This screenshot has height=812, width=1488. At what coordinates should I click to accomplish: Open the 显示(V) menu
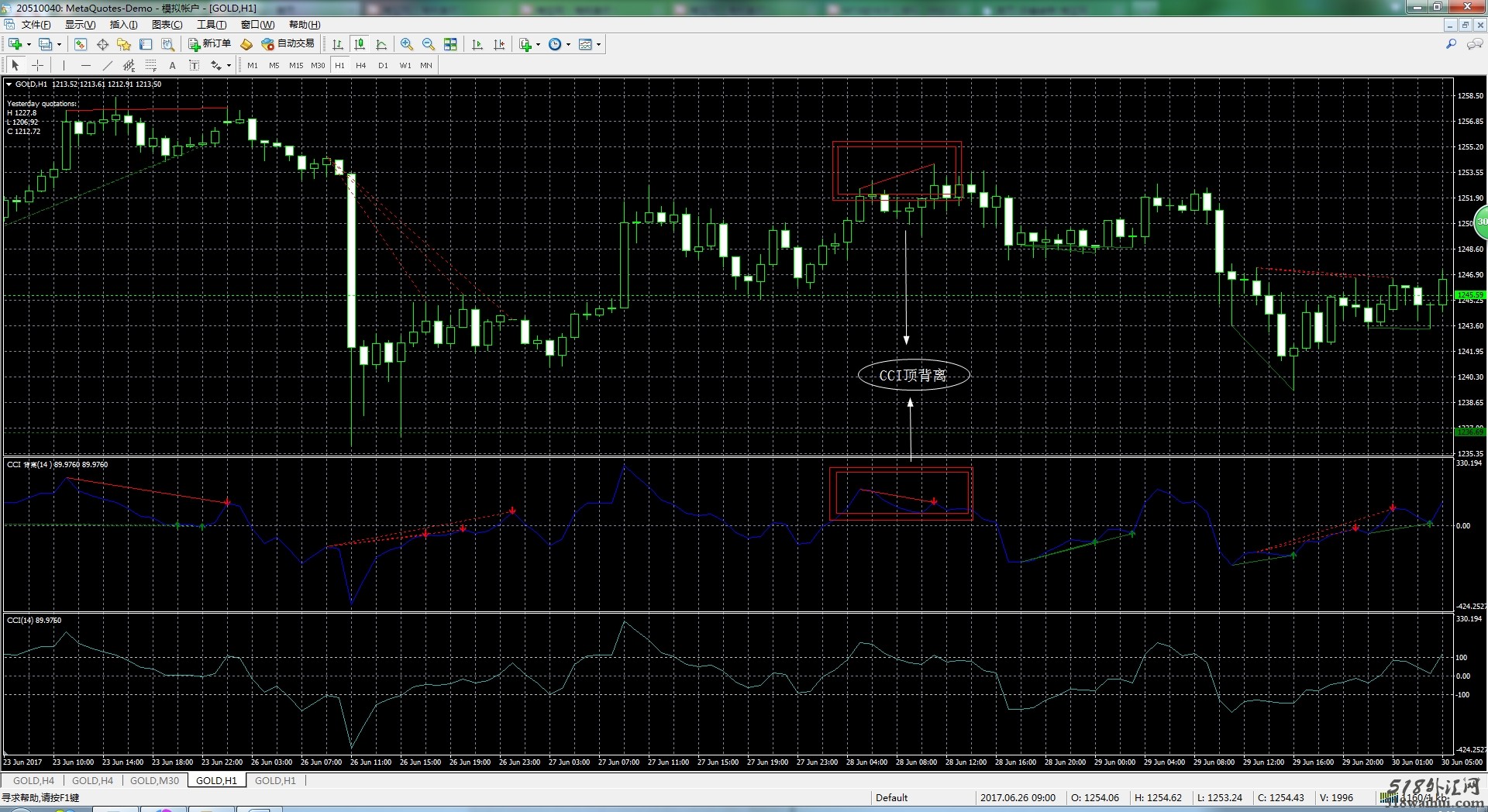[80, 25]
